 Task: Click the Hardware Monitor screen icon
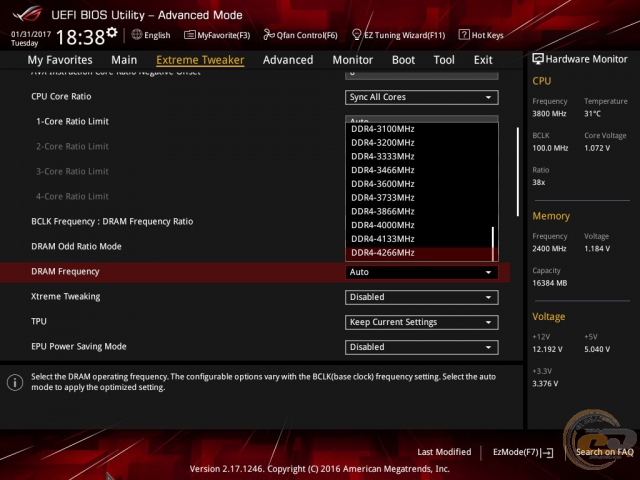(x=538, y=59)
